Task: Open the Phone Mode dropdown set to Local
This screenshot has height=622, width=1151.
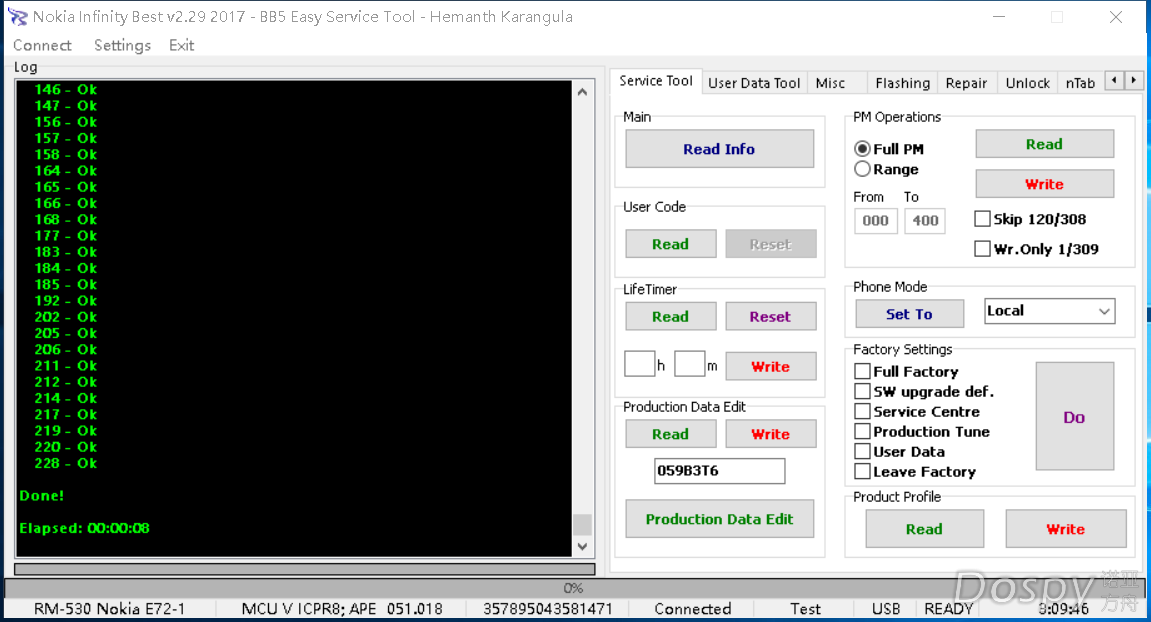Action: point(1050,311)
